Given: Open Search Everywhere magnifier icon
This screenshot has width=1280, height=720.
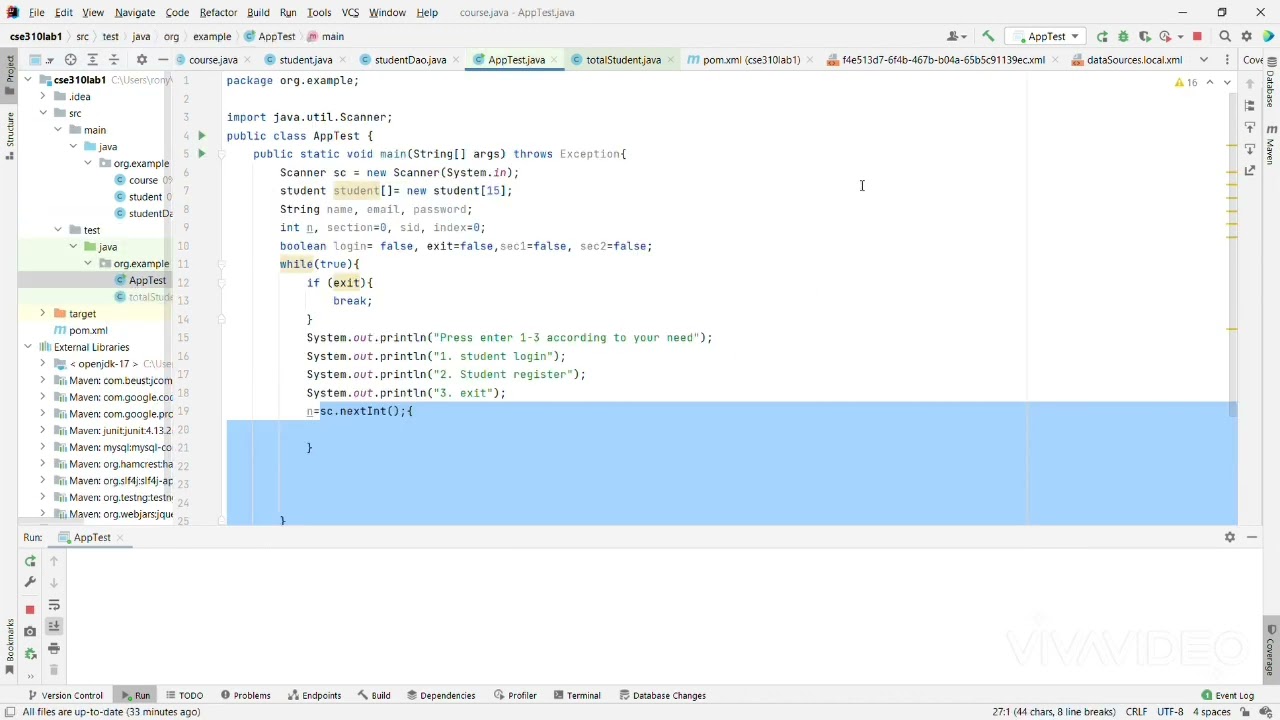Looking at the screenshot, I should coord(1225,36).
